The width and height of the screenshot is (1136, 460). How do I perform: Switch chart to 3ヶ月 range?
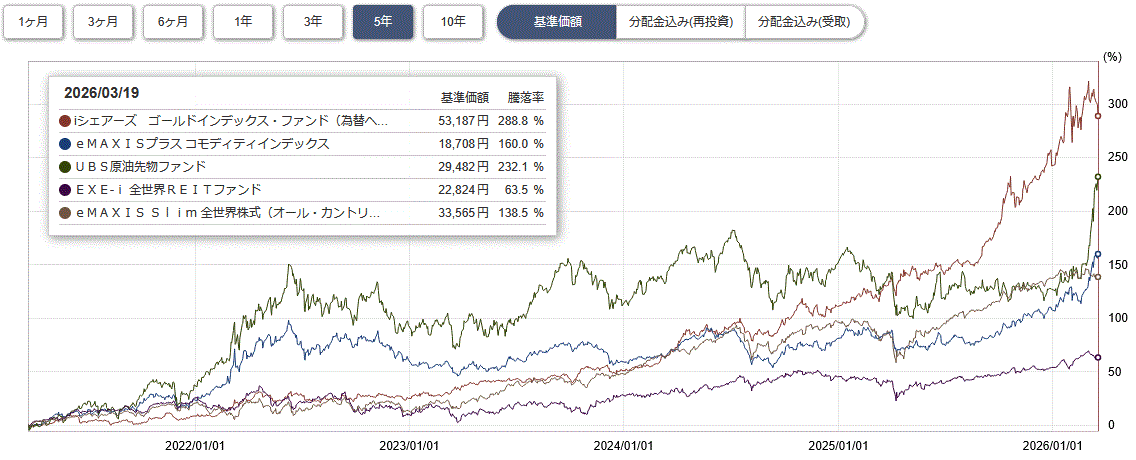tap(103, 22)
